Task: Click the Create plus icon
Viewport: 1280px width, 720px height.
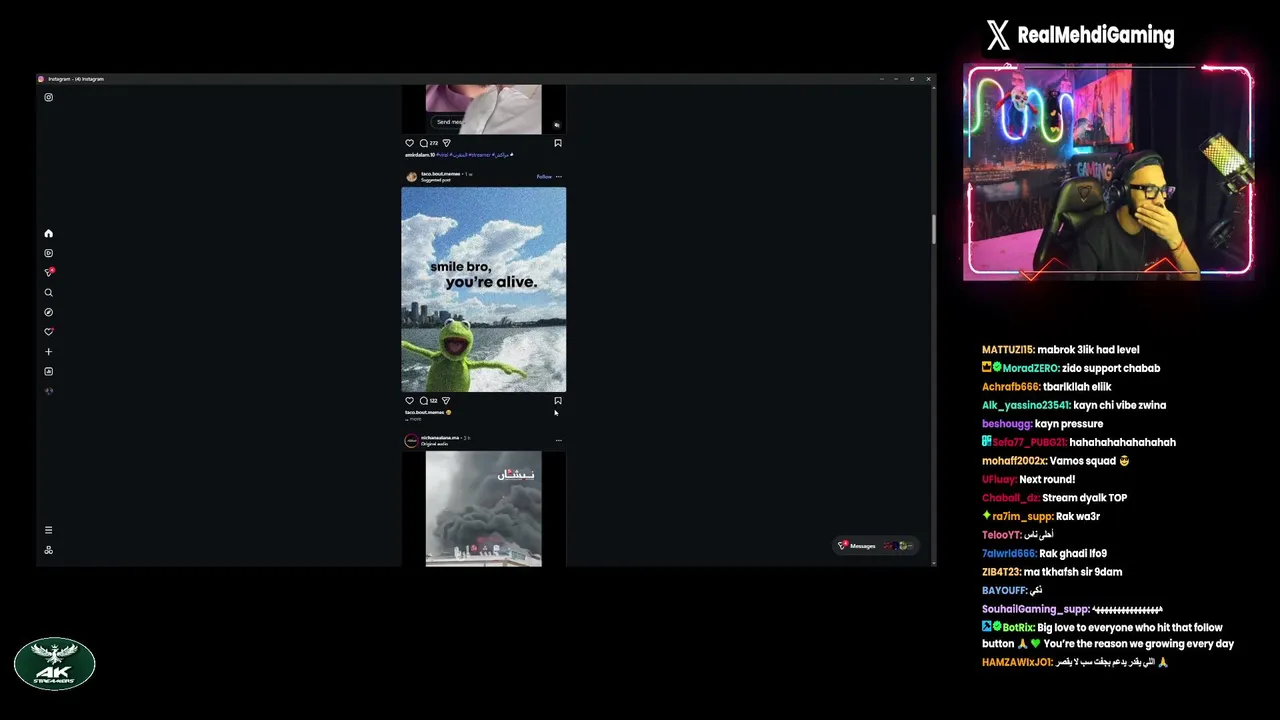Action: pyautogui.click(x=48, y=351)
